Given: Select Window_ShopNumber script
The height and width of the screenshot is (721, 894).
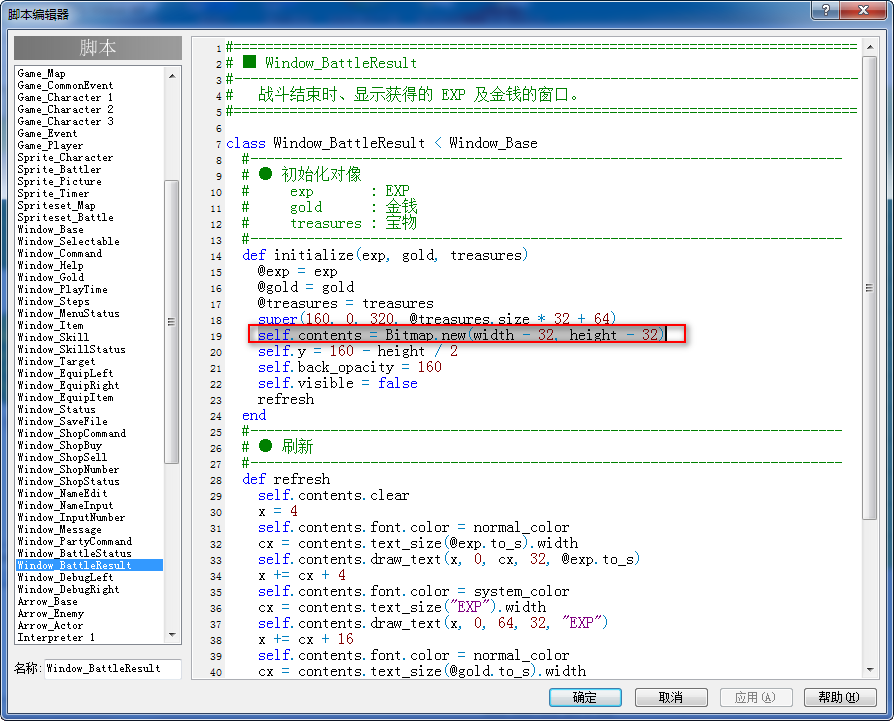Looking at the screenshot, I should point(68,469).
